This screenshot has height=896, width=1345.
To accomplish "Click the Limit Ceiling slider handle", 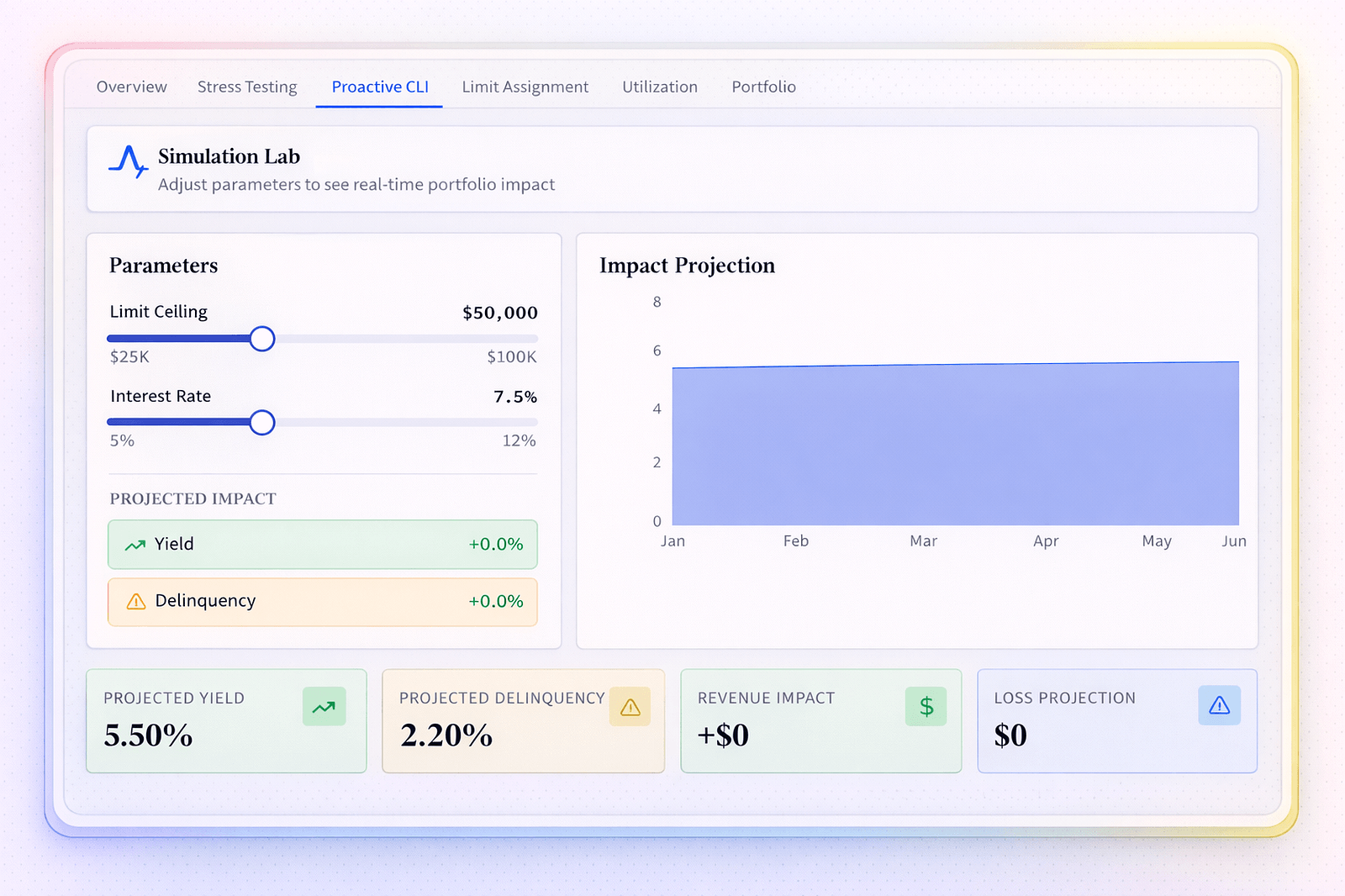I will (261, 339).
